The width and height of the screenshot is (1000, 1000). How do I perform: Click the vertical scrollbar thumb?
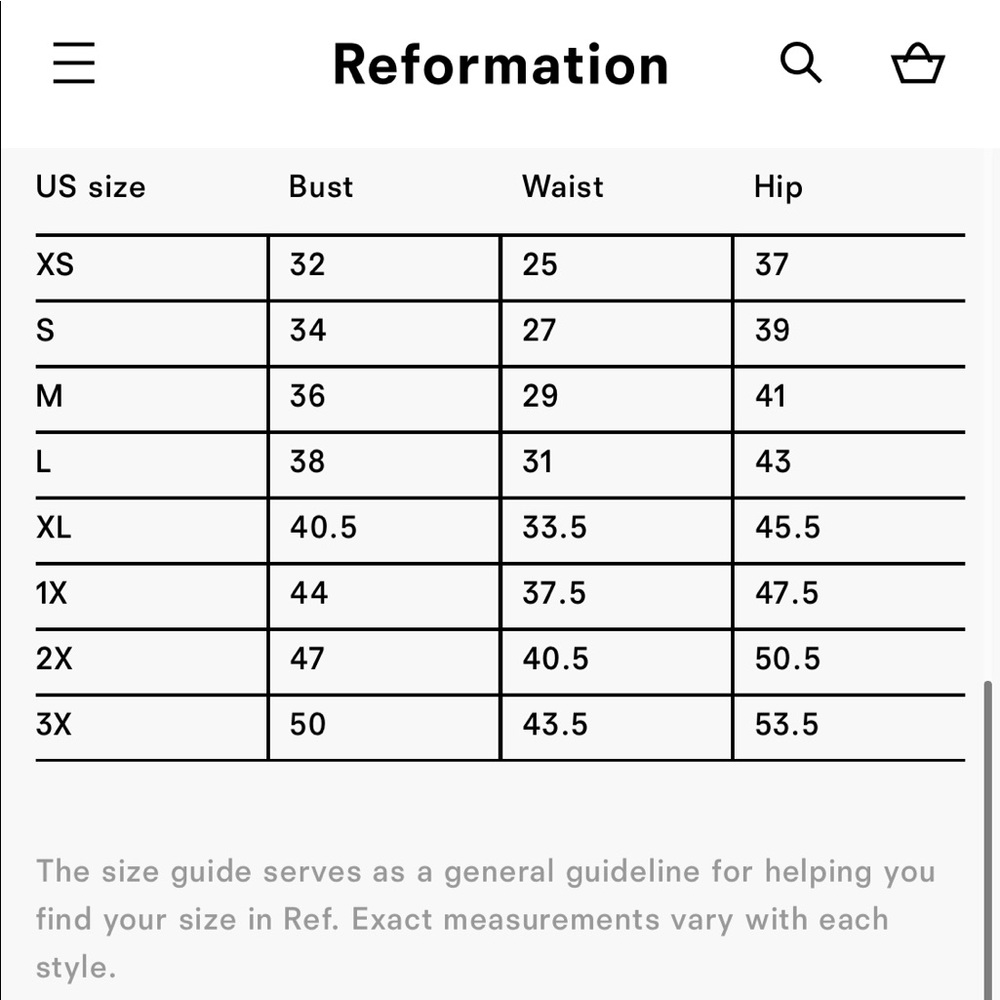tap(989, 841)
